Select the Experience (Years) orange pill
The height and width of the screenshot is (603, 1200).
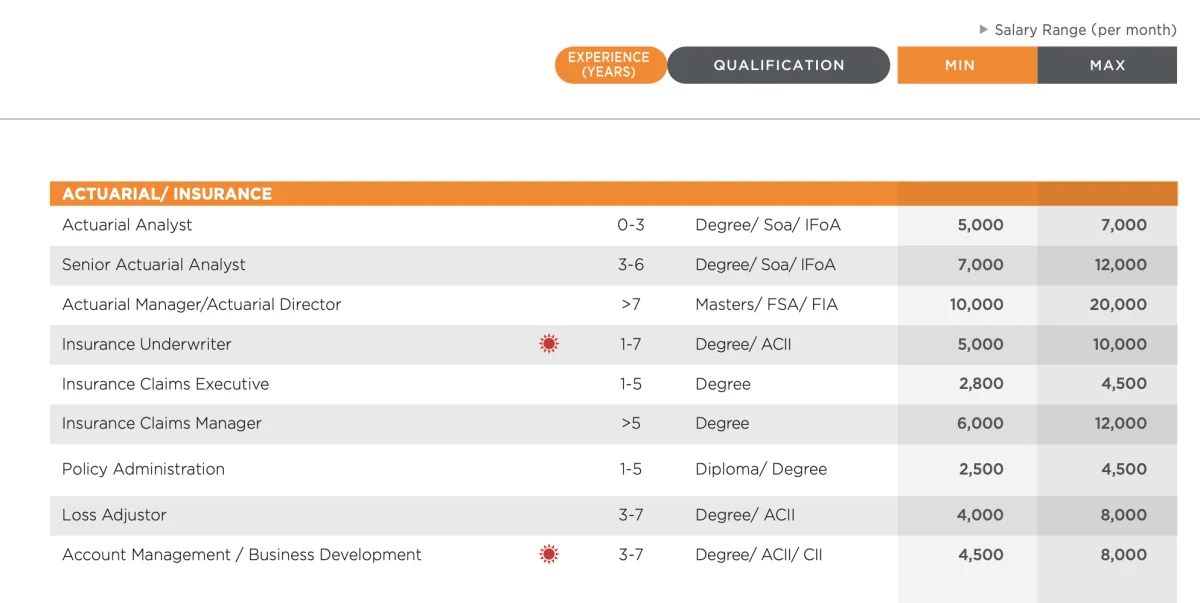(609, 65)
